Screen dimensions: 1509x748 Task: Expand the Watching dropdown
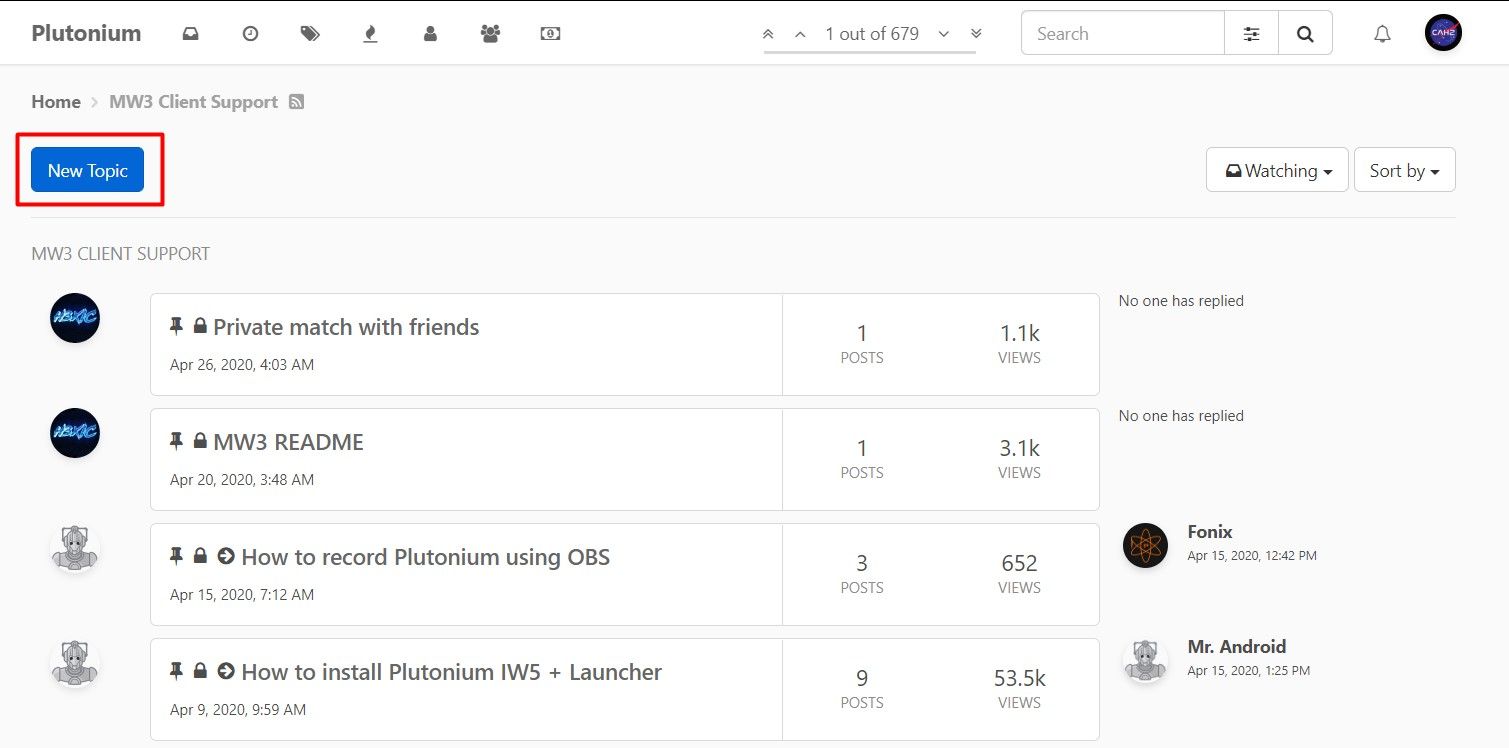click(1277, 170)
